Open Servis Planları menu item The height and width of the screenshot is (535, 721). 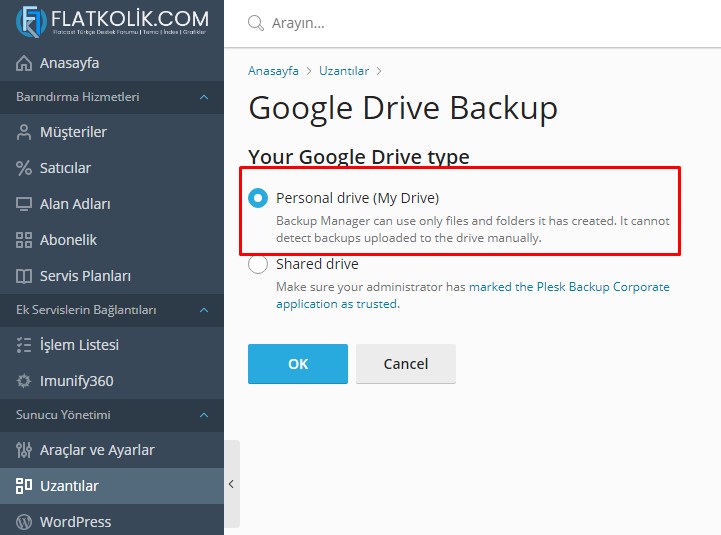click(112, 276)
